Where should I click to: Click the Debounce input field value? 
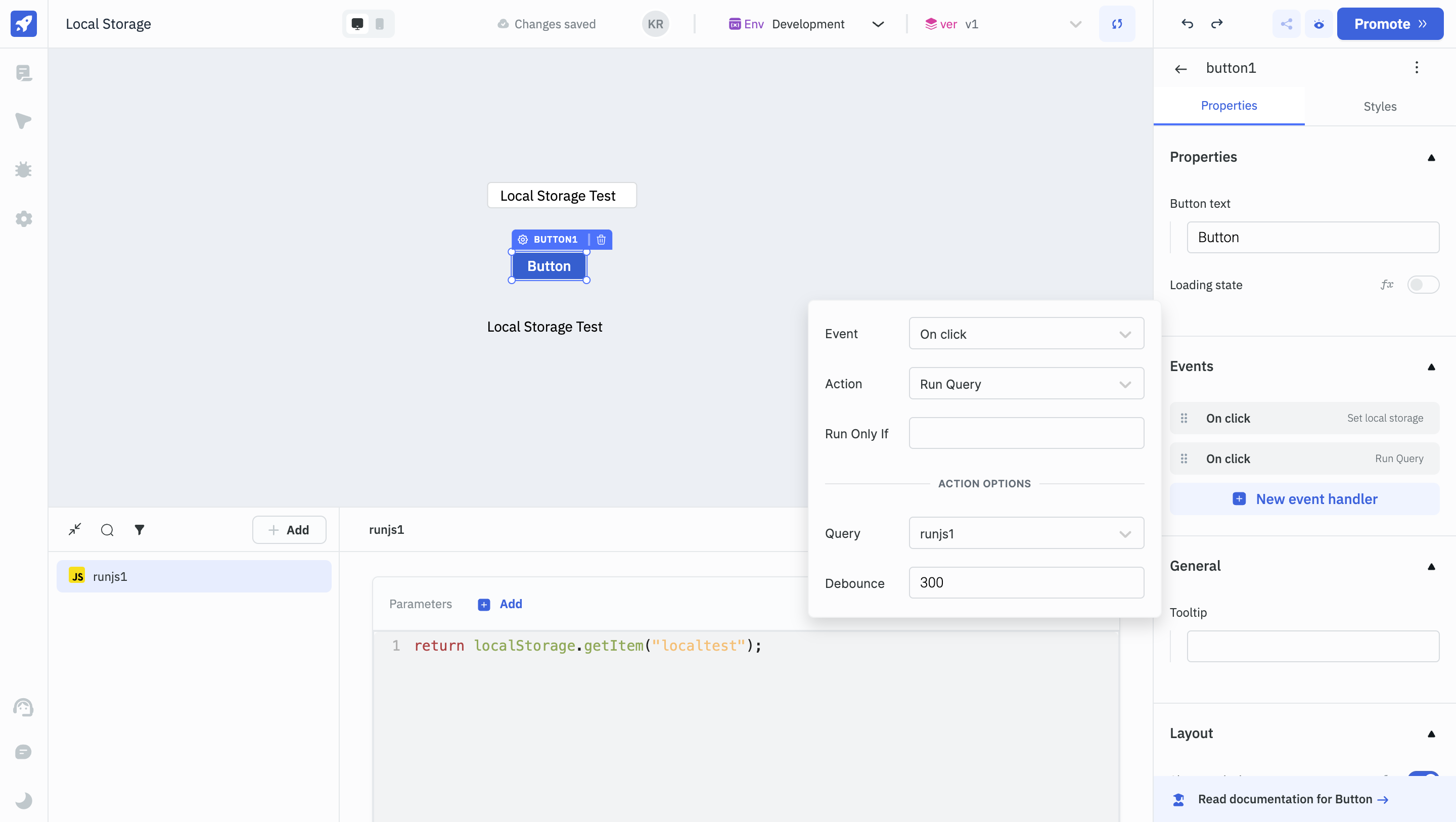tap(1026, 582)
